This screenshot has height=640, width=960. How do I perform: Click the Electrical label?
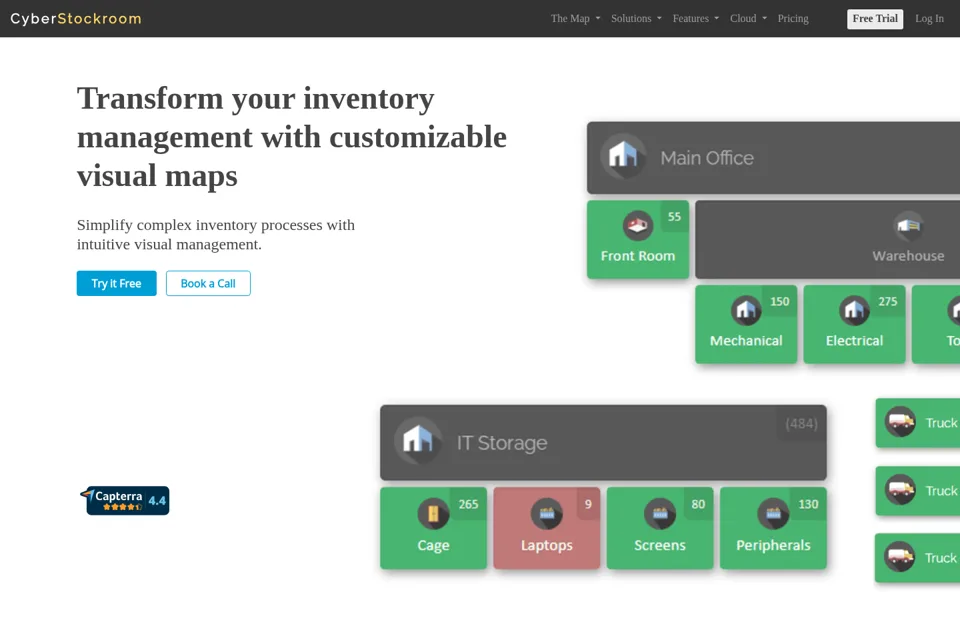(855, 341)
